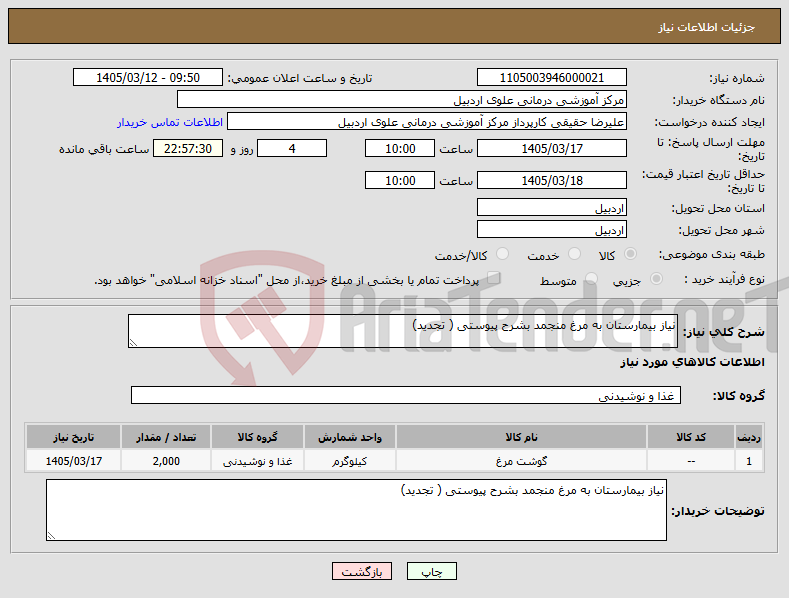789x598 pixels.
Task: Click the واحد شمارش column header
Action: (x=350, y=437)
